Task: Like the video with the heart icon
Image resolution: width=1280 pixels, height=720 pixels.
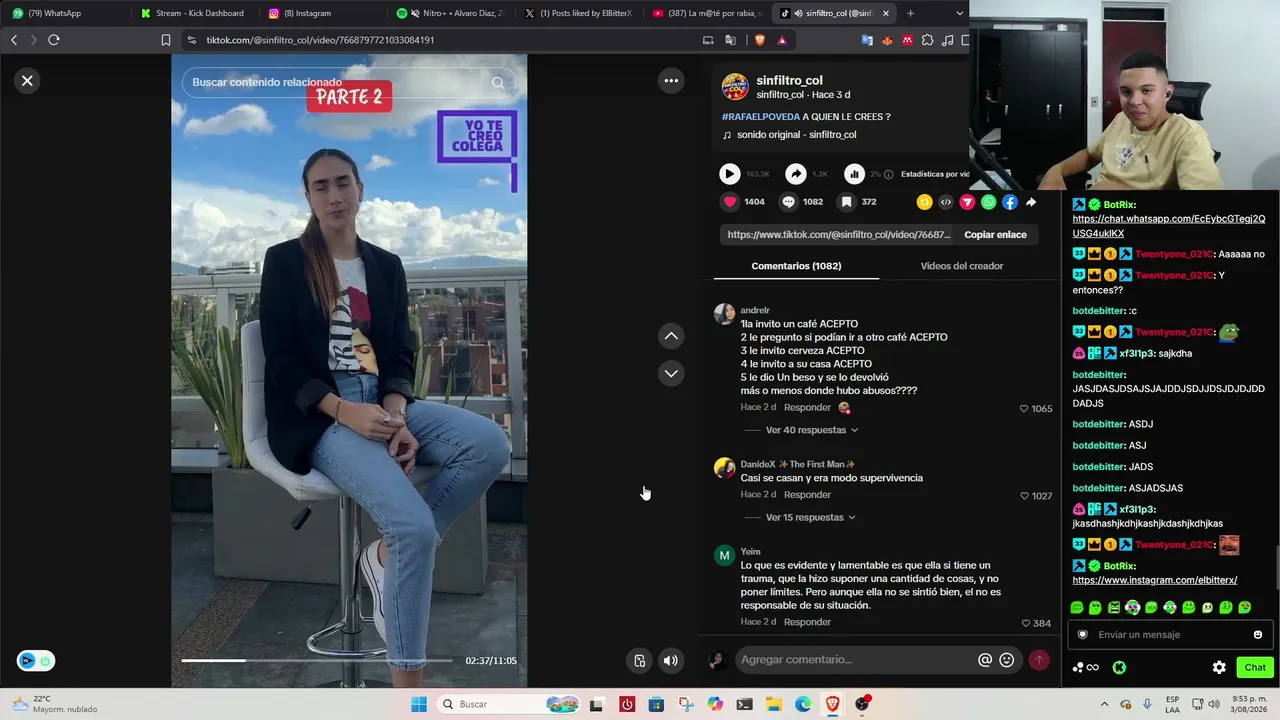Action: click(730, 202)
